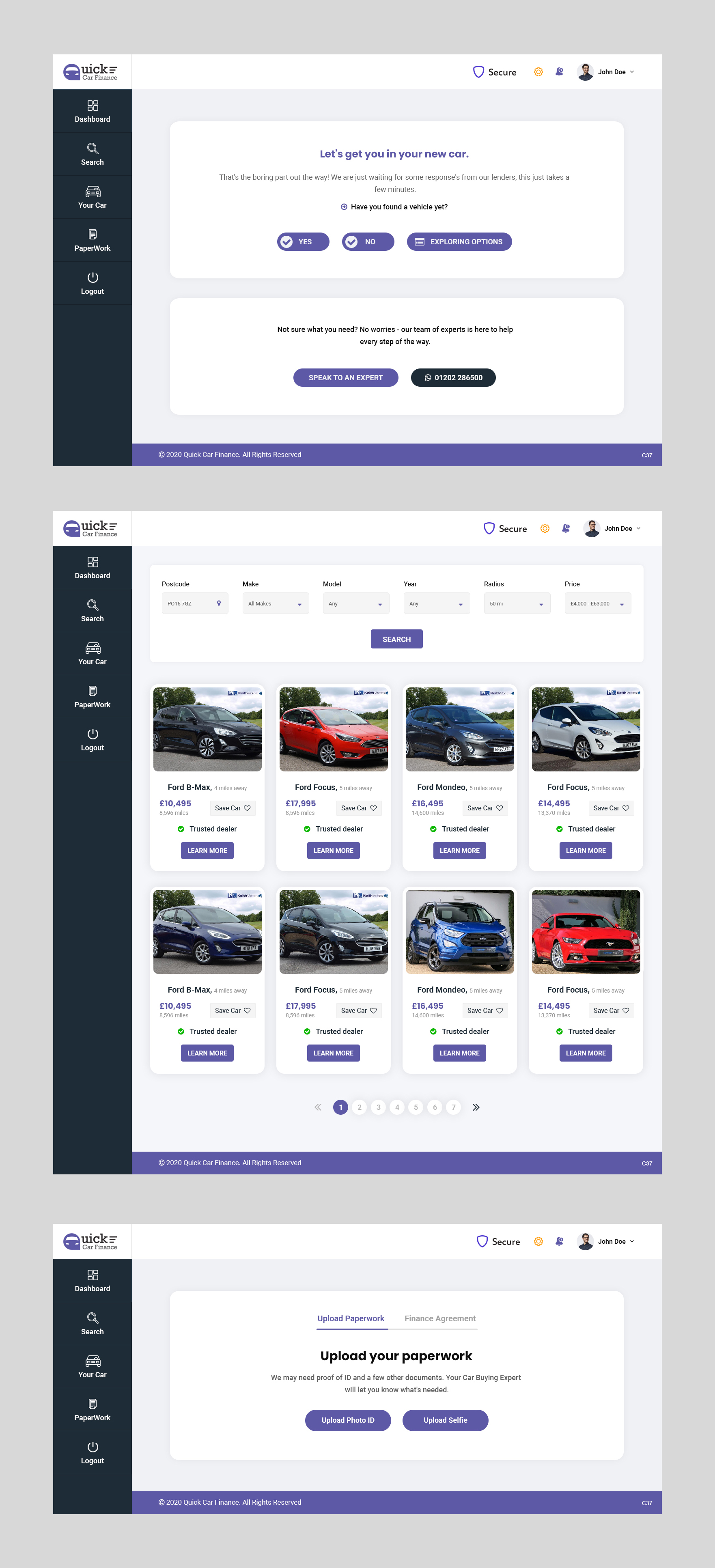Open the Year dropdown
The width and height of the screenshot is (715, 1568).
pos(437,603)
